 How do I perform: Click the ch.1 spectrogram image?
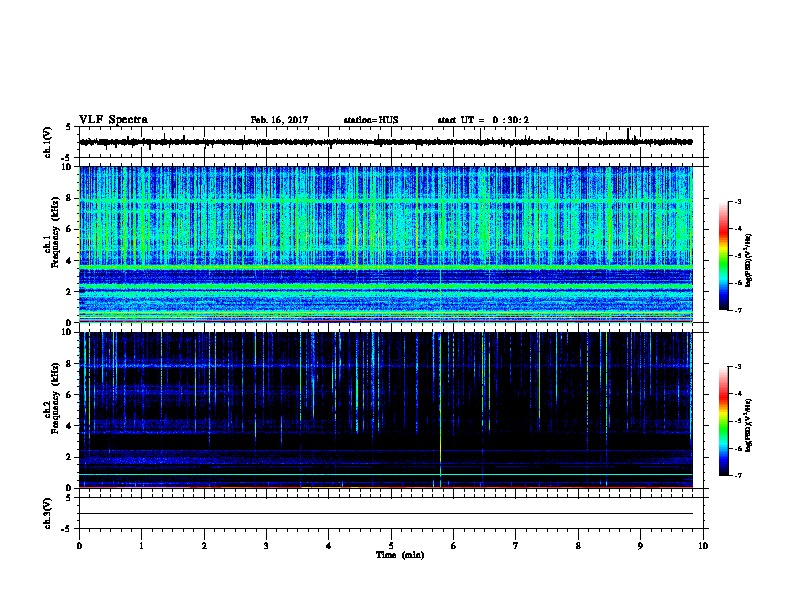[x=386, y=244]
